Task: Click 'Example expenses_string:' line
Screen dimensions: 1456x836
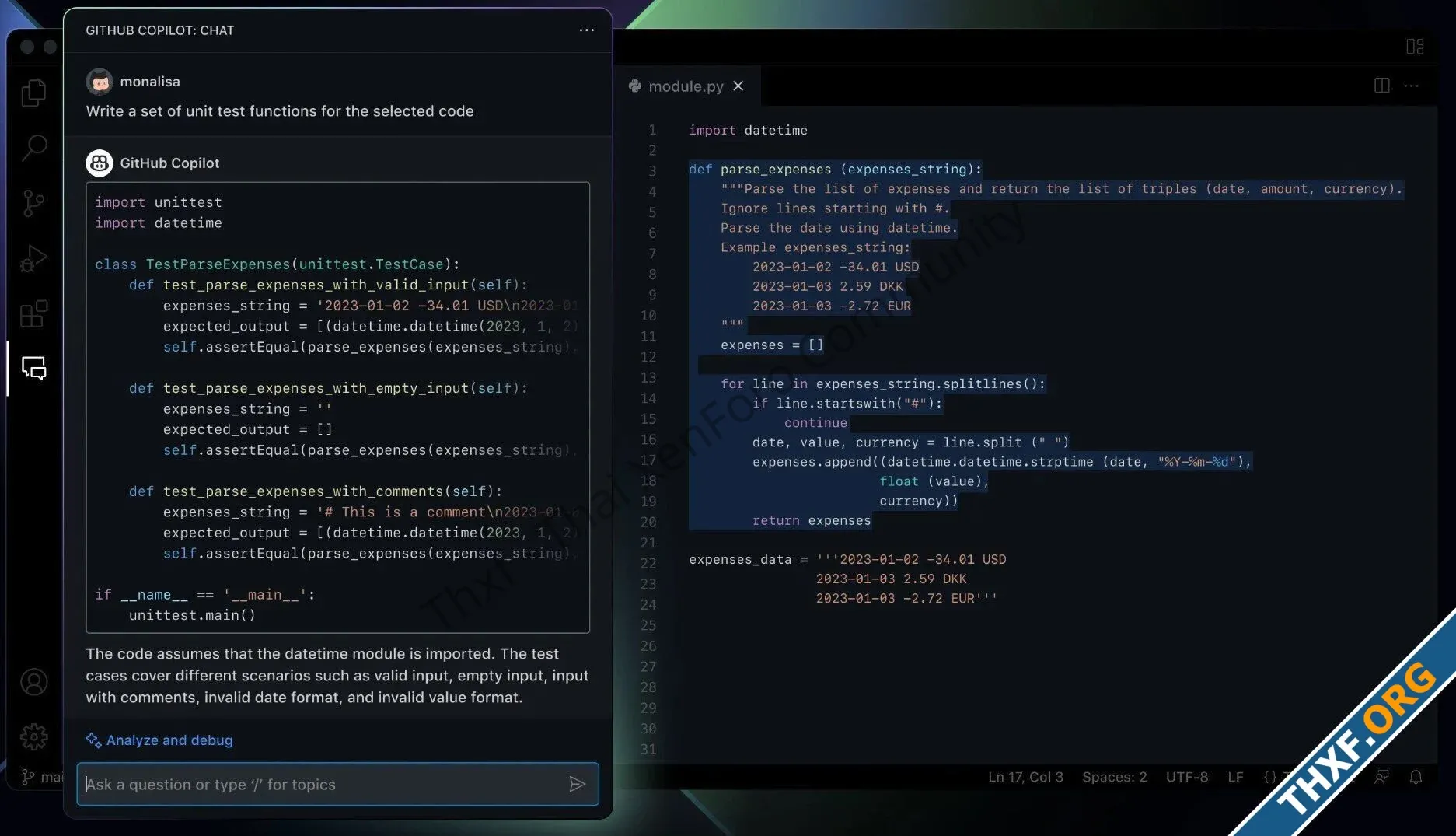Action: [x=815, y=247]
